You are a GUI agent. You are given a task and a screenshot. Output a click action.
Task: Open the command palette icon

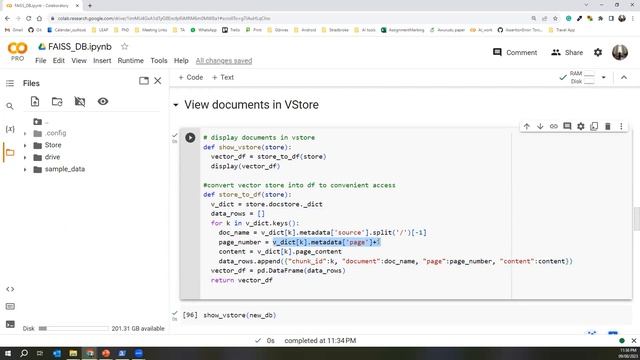[x=10, y=307]
